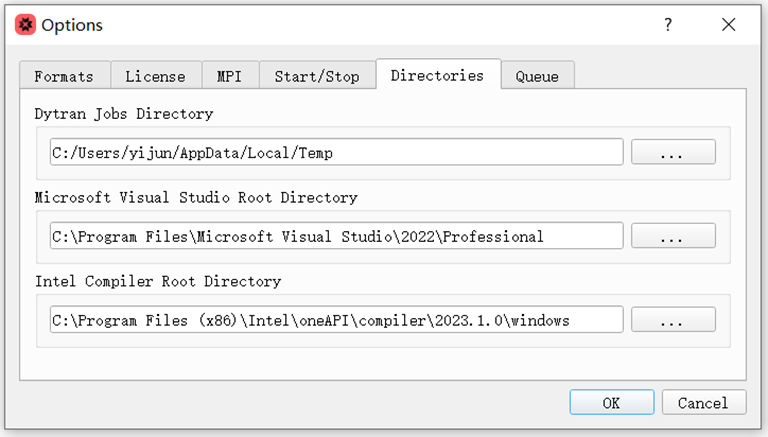Screen dimensions: 768x437
Task: Browse for Microsoft Visual Studio Root Directory
Action: click(x=672, y=236)
